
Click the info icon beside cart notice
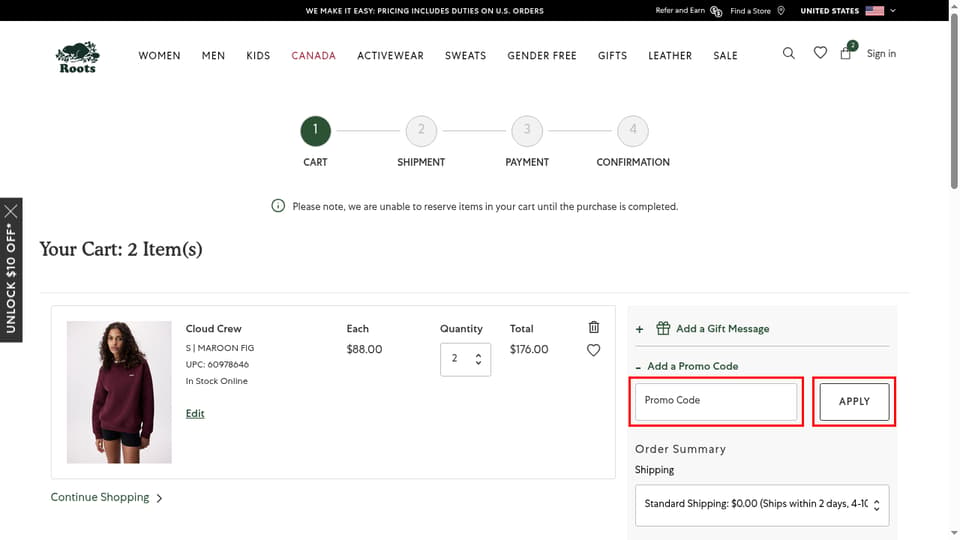[278, 206]
